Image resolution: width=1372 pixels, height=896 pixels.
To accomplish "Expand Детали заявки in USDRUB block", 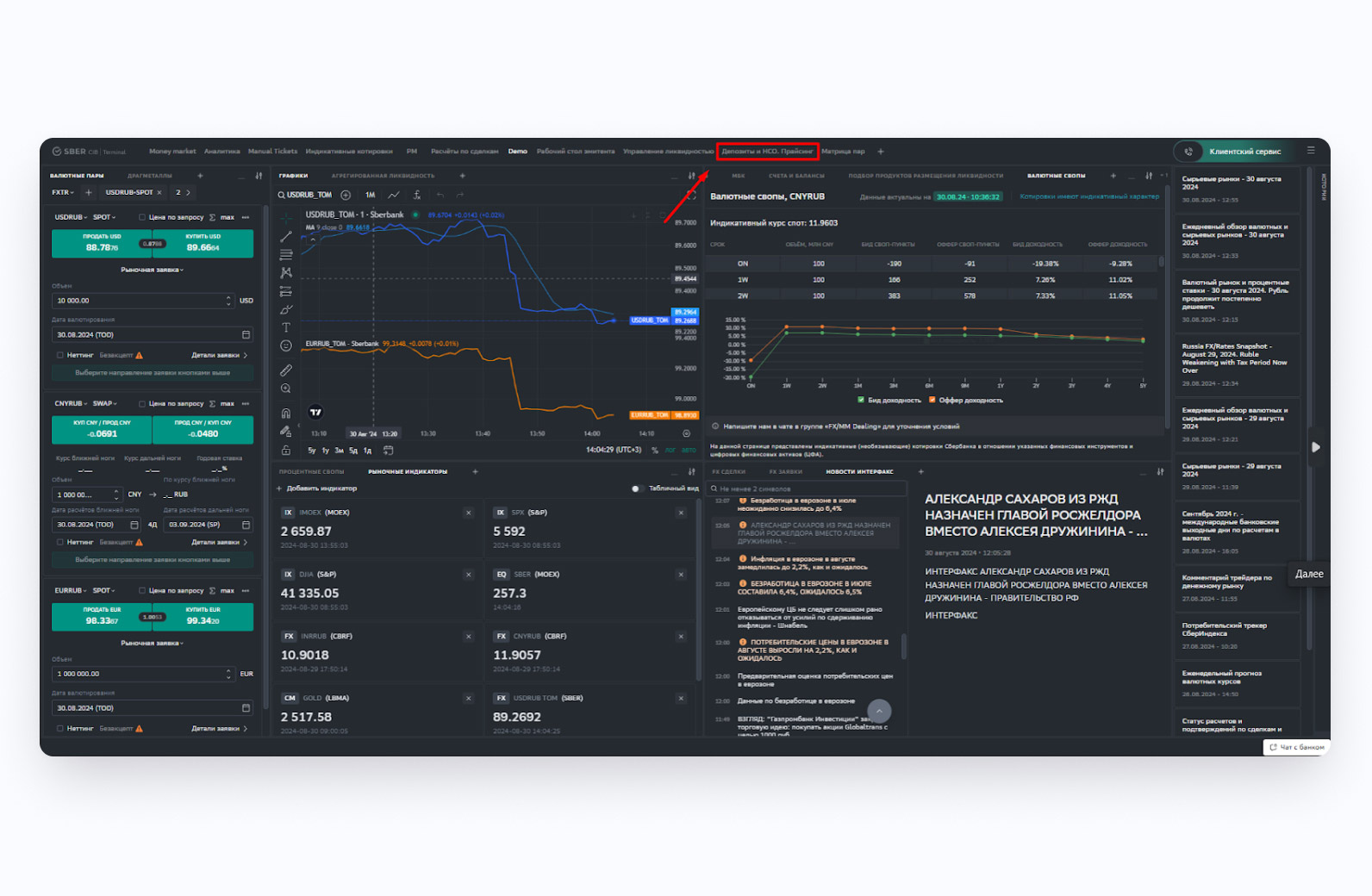I will 219,355.
